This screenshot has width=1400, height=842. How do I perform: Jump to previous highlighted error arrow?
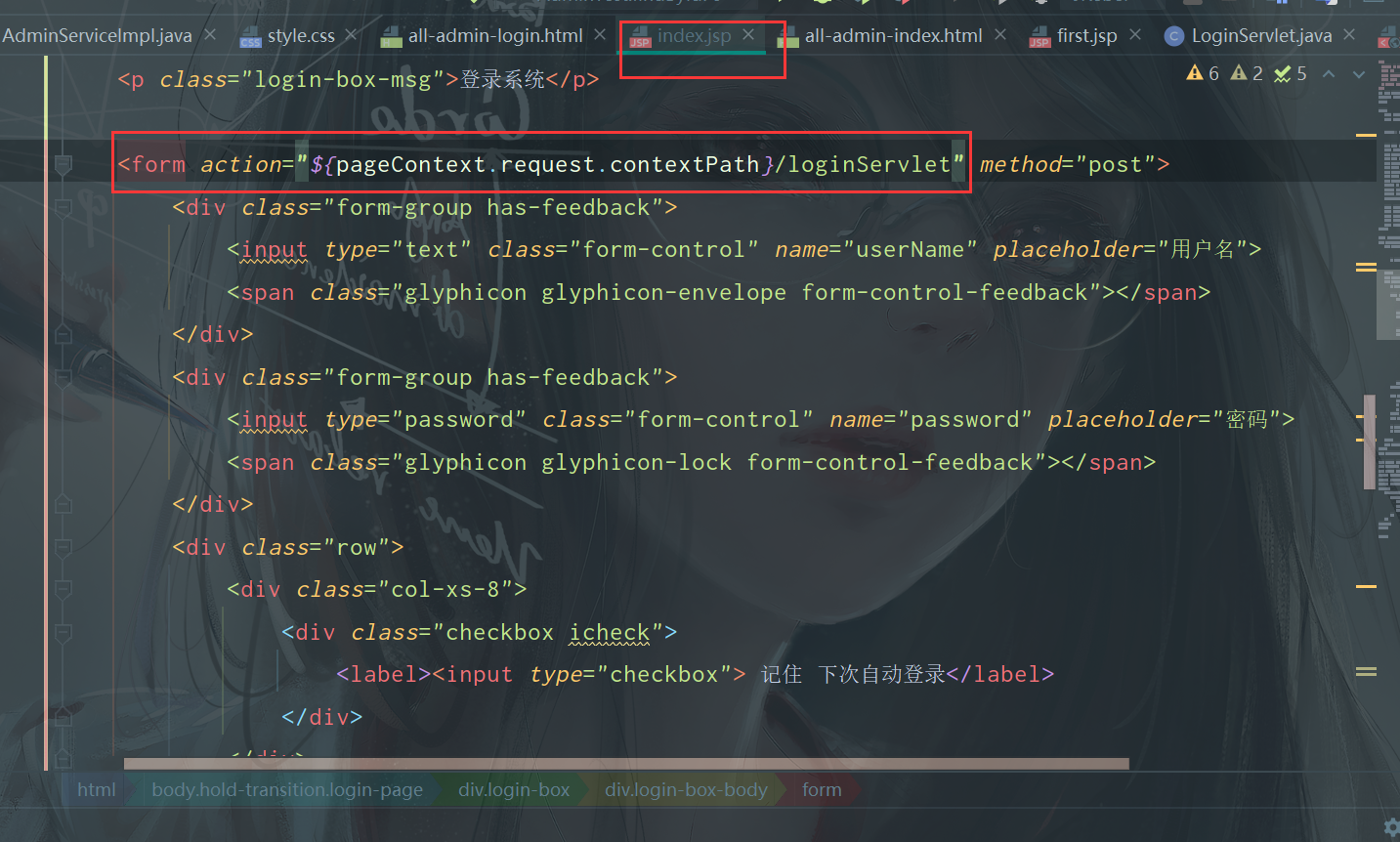tap(1329, 74)
